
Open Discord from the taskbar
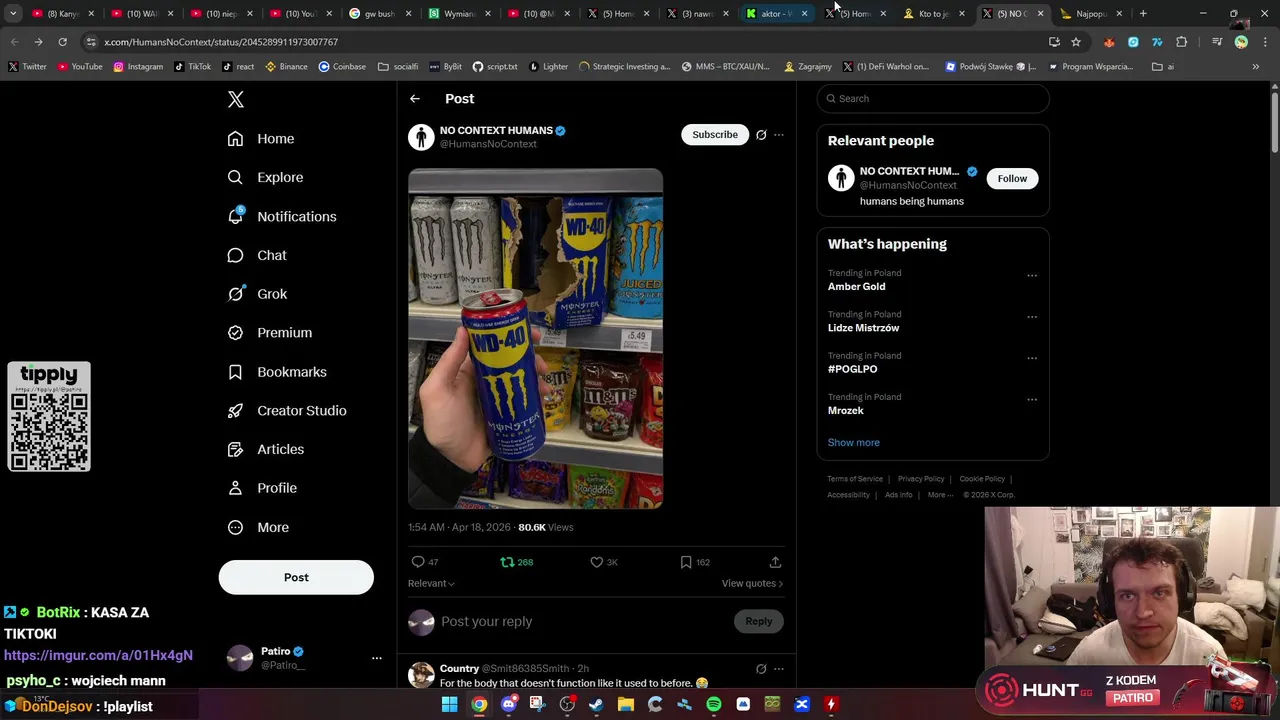coord(509,705)
